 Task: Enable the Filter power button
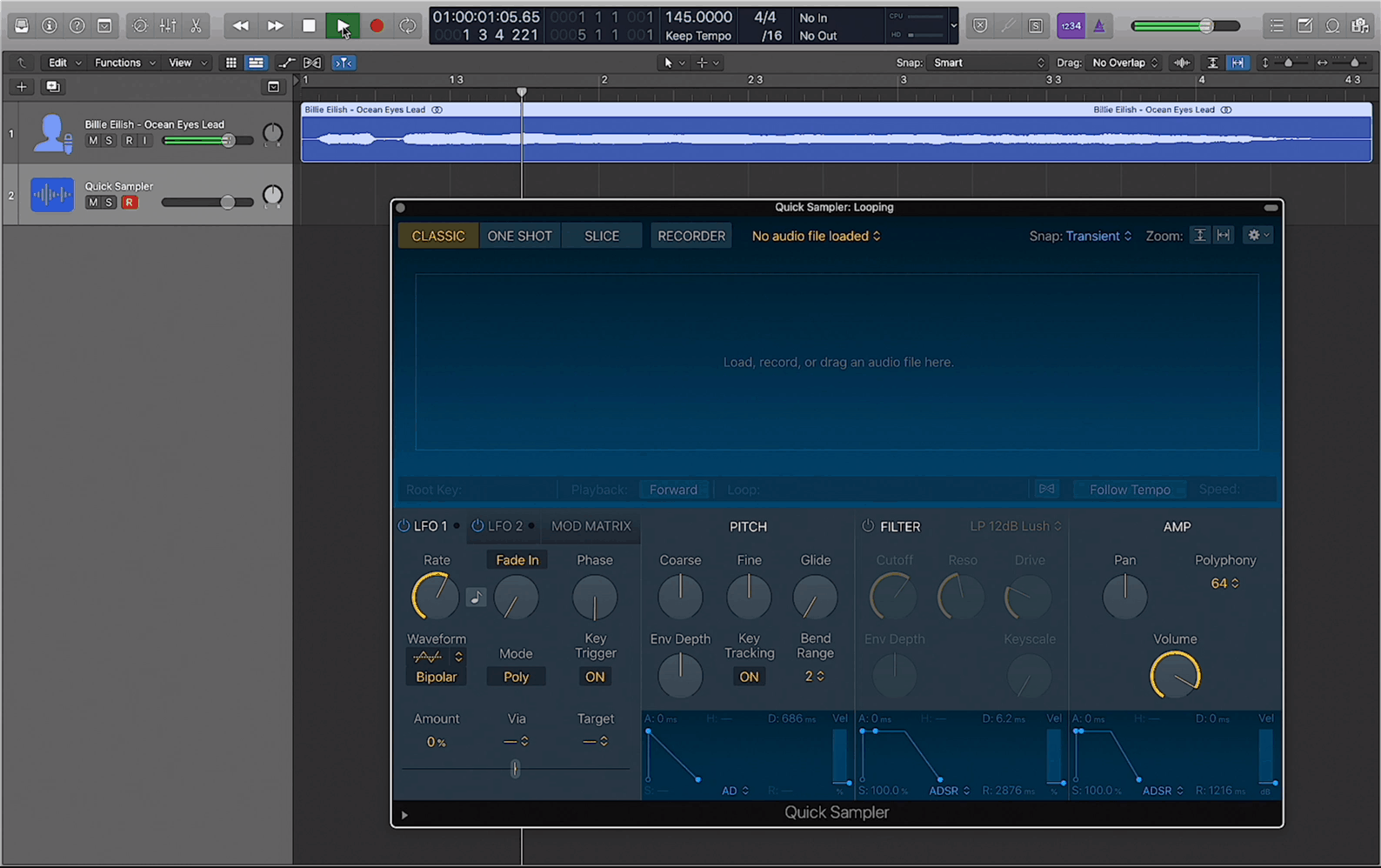click(868, 526)
